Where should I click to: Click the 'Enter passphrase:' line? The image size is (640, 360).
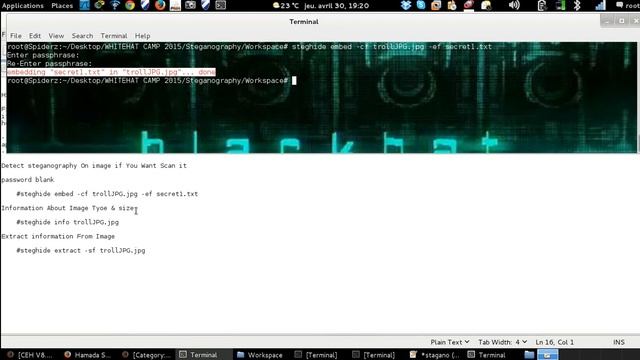[43, 56]
